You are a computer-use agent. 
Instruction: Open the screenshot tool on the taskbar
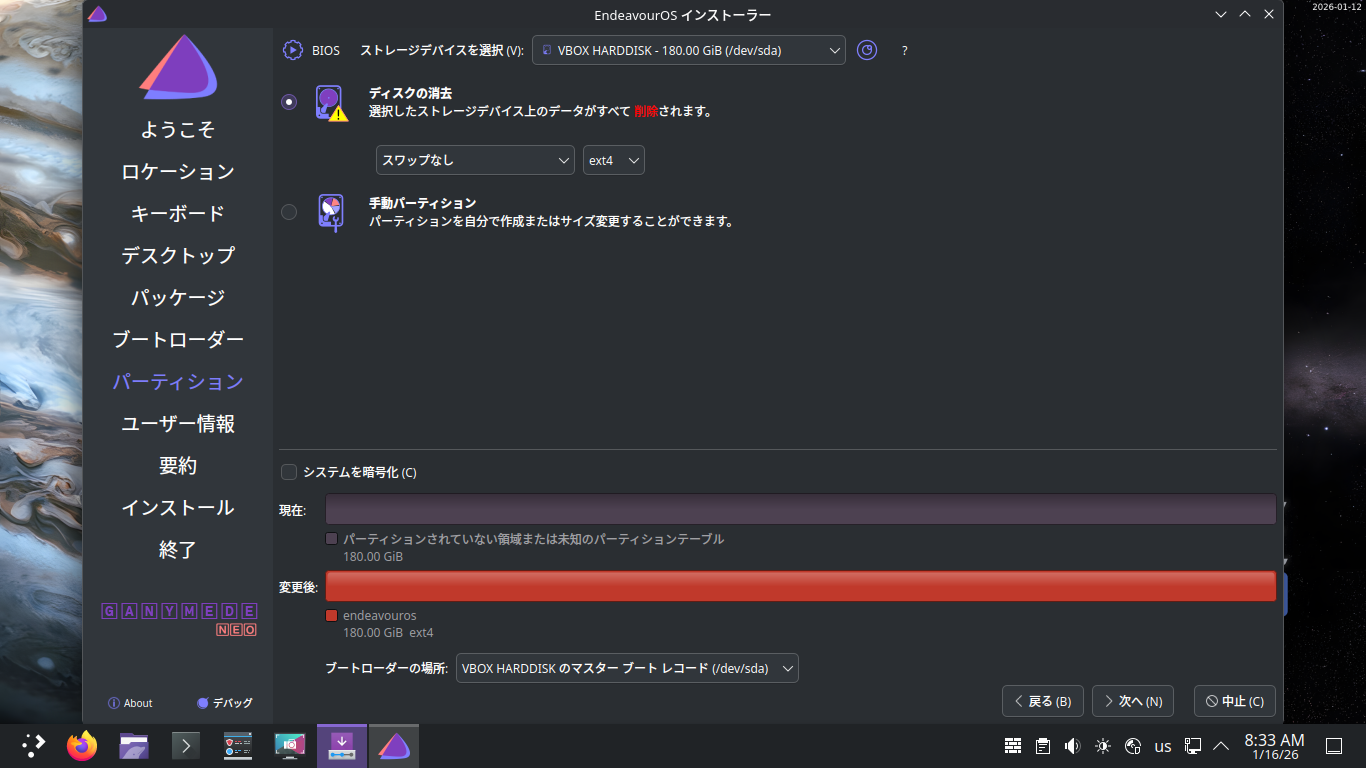tap(290, 745)
